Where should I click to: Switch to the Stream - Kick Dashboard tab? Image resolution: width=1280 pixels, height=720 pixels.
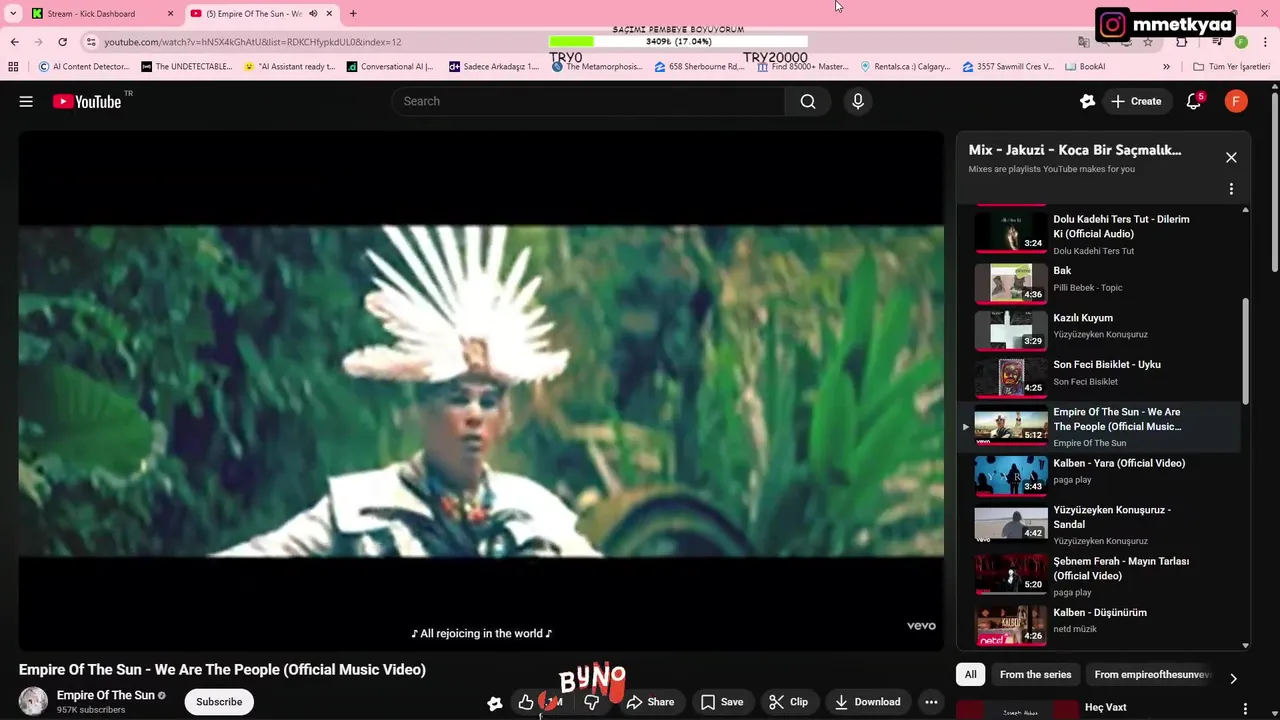click(102, 14)
